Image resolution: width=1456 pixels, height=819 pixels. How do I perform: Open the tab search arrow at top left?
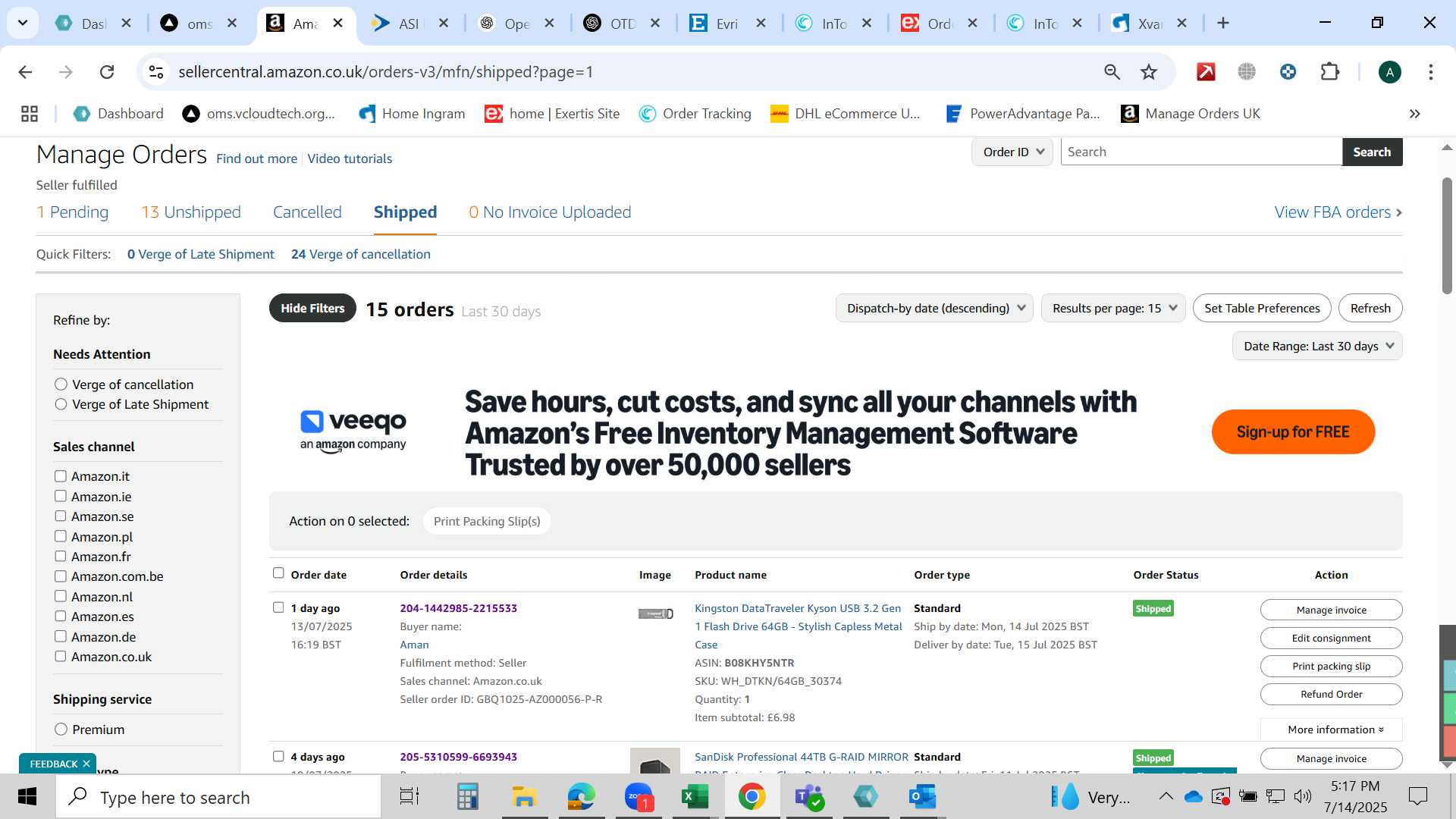click(23, 24)
